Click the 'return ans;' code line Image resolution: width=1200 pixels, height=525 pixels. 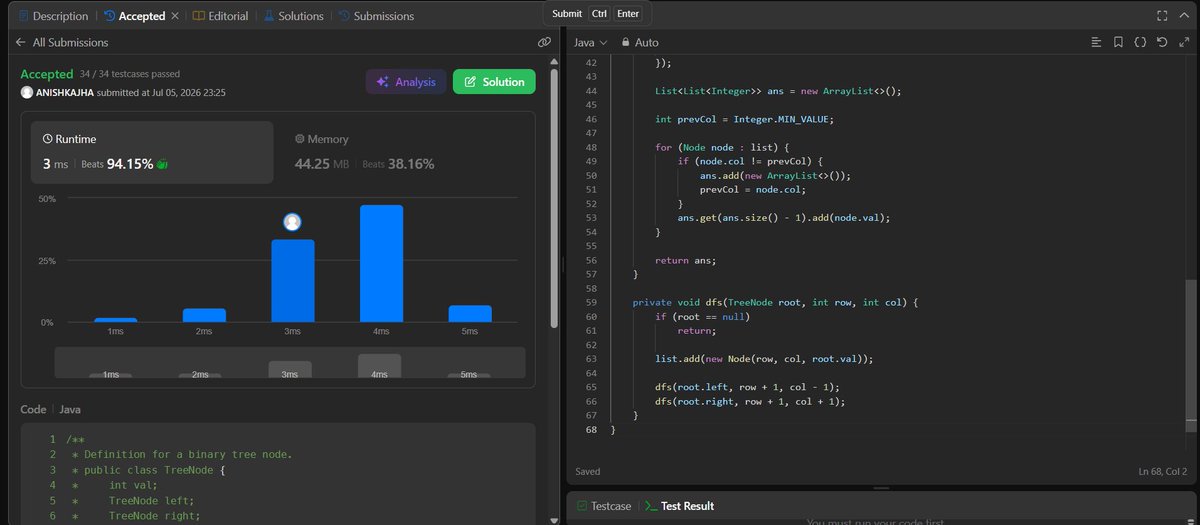[x=686, y=260]
